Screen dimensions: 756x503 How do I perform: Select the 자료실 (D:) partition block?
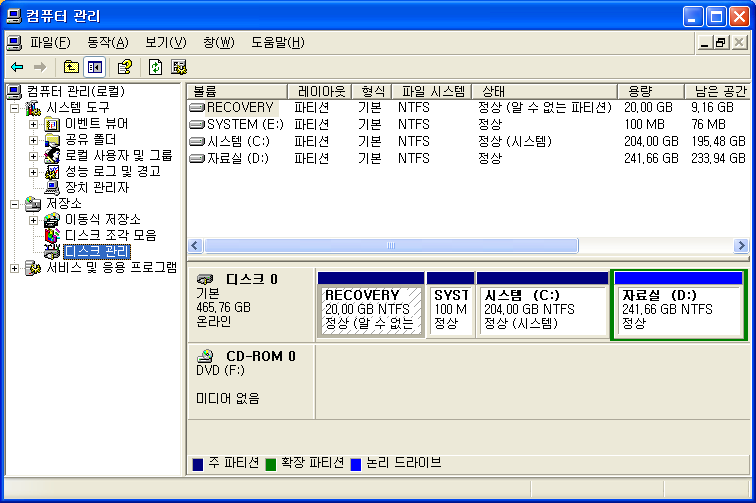679,305
